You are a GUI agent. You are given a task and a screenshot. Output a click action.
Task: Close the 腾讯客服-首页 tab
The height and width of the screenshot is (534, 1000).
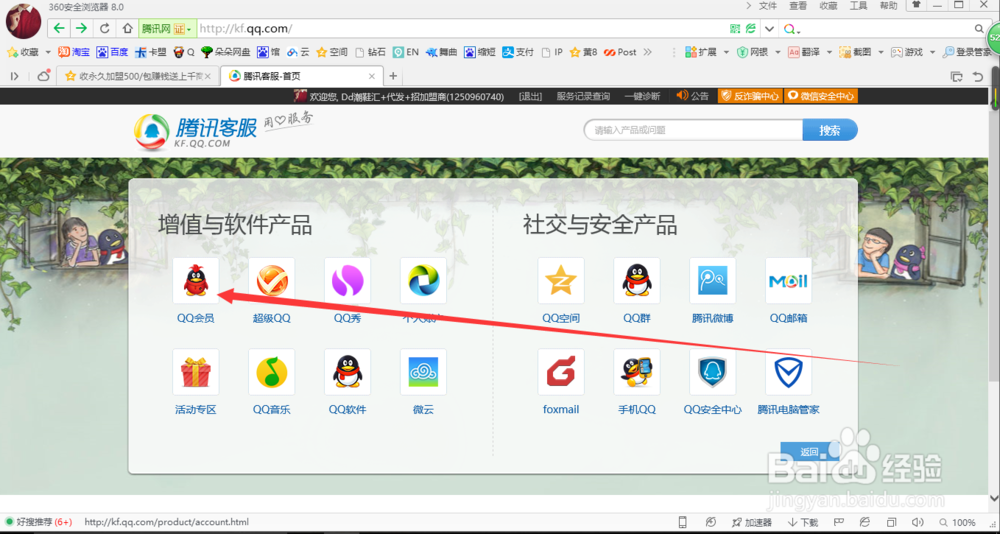(x=372, y=76)
